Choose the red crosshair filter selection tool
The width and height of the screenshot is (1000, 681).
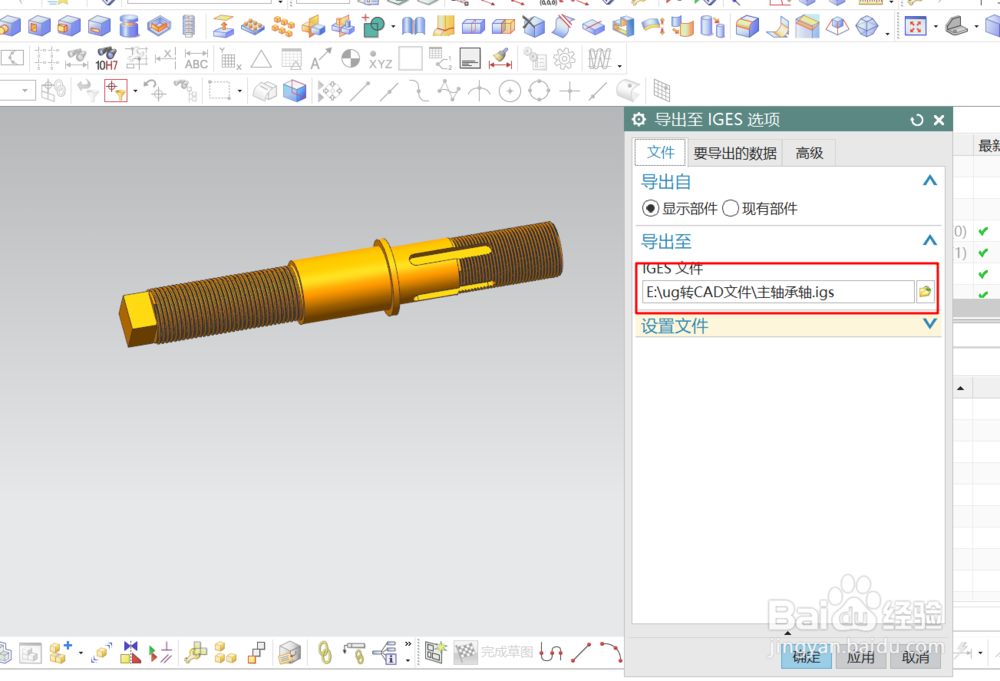click(115, 91)
